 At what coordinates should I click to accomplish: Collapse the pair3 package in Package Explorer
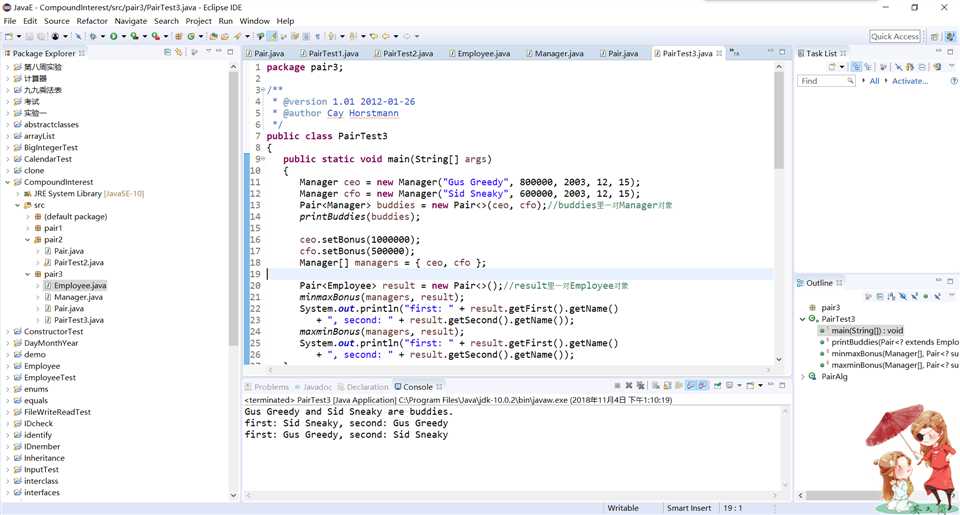[x=28, y=274]
